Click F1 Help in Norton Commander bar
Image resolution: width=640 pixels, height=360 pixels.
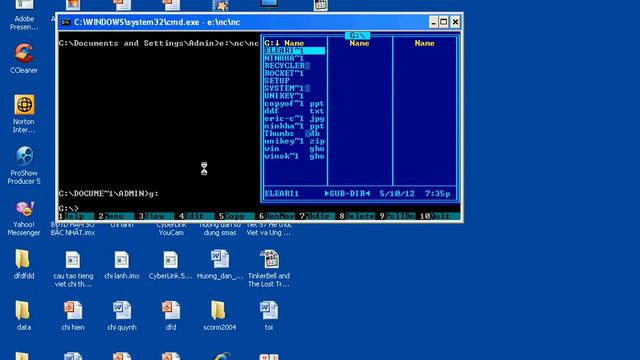pos(72,216)
